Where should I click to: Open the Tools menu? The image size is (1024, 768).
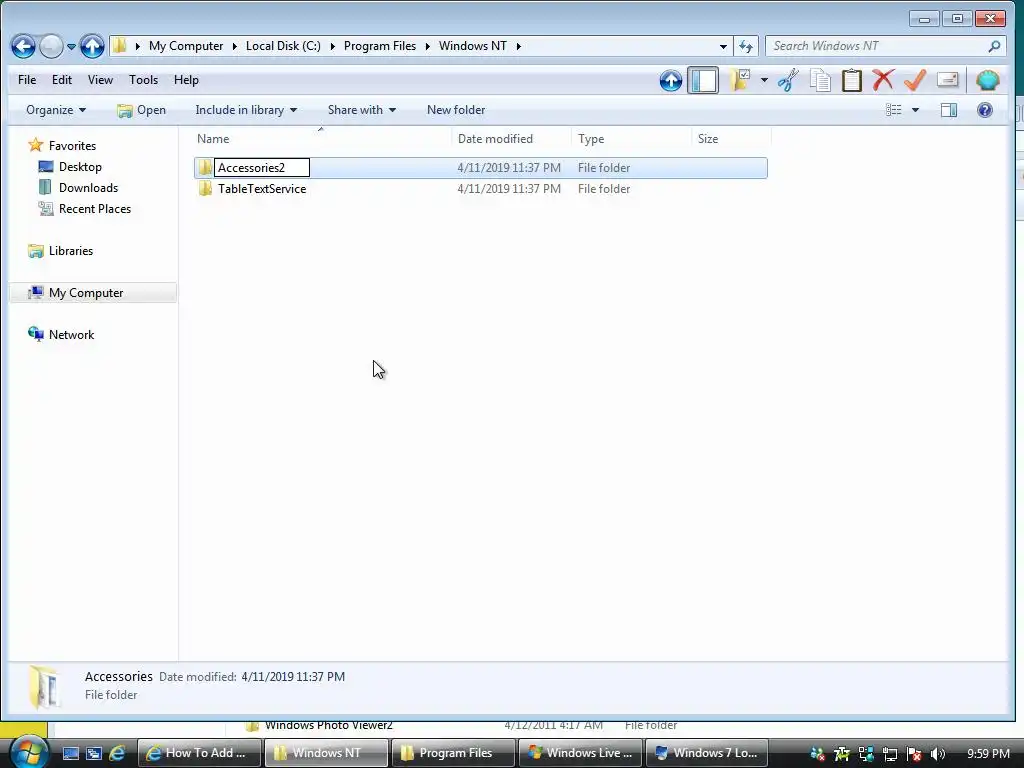click(x=143, y=80)
